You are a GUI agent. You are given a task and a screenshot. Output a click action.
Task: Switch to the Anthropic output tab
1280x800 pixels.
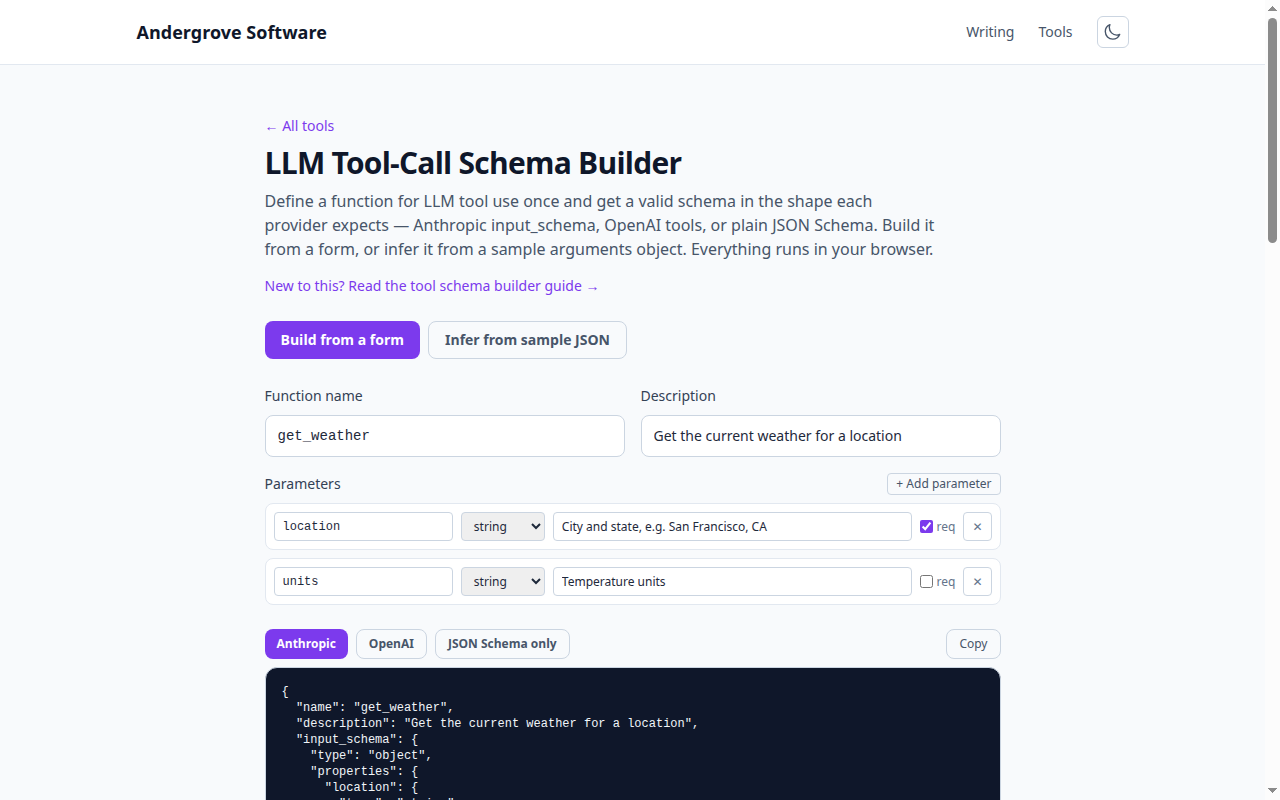306,644
